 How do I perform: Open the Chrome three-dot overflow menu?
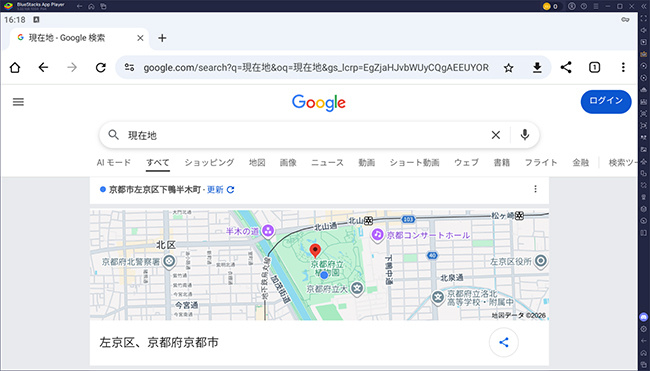pyautogui.click(x=623, y=67)
